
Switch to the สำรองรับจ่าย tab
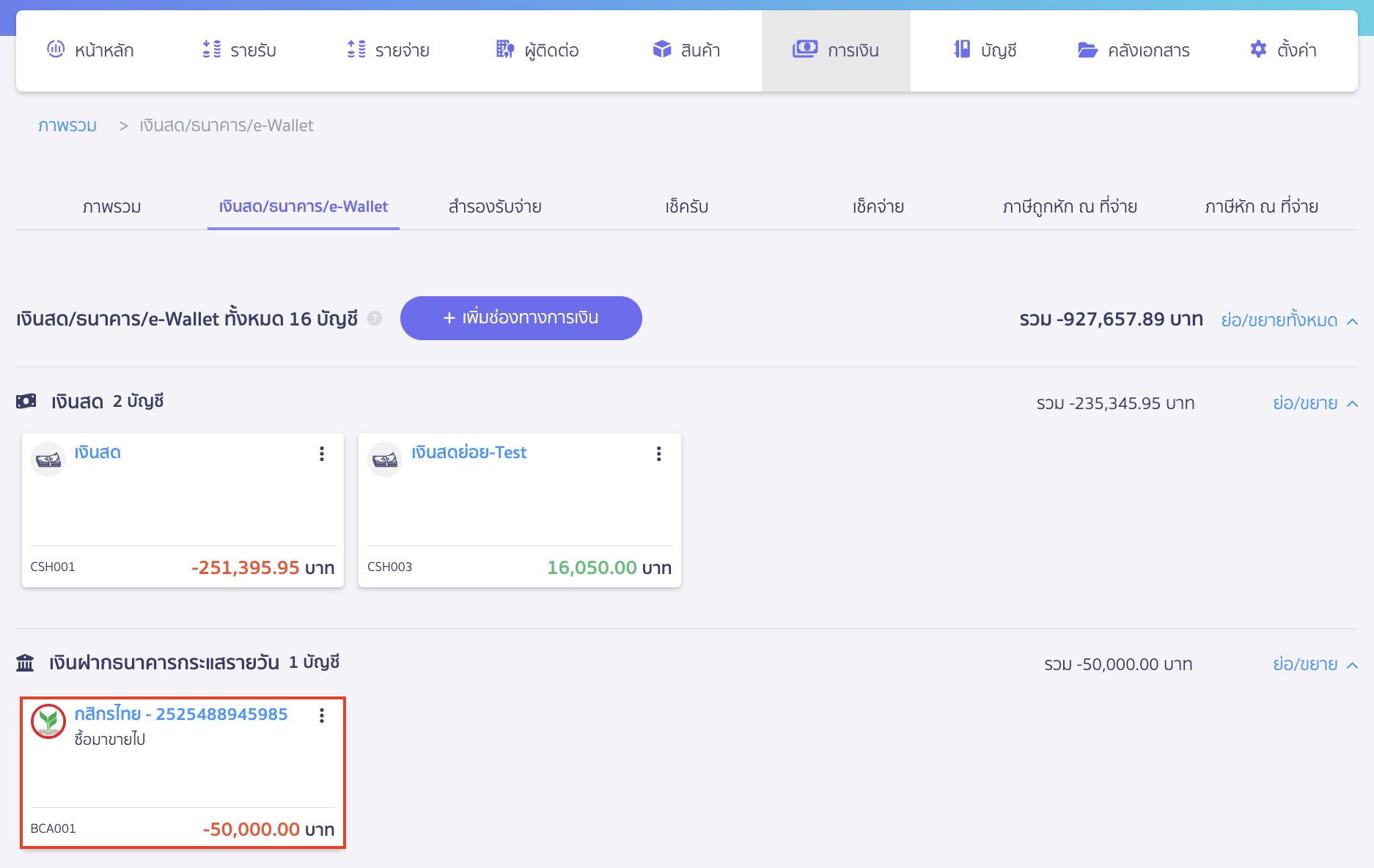click(x=495, y=207)
